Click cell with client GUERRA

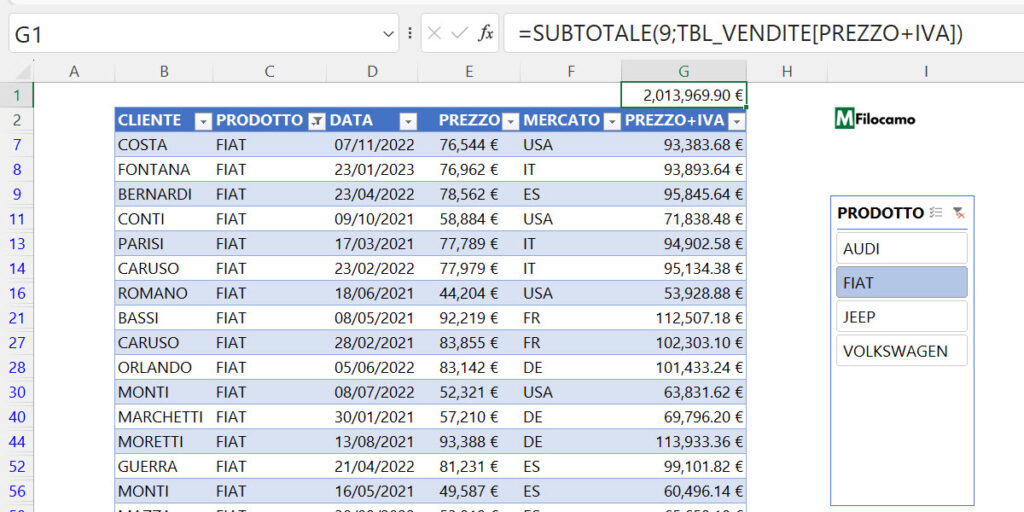164,466
